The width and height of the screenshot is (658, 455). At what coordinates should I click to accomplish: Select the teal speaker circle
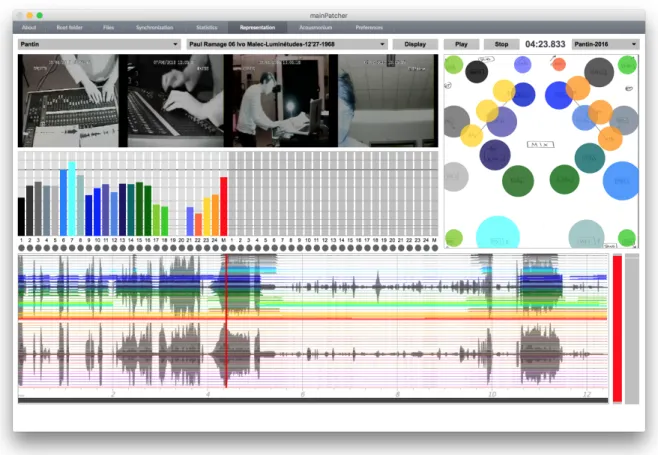[x=590, y=158]
